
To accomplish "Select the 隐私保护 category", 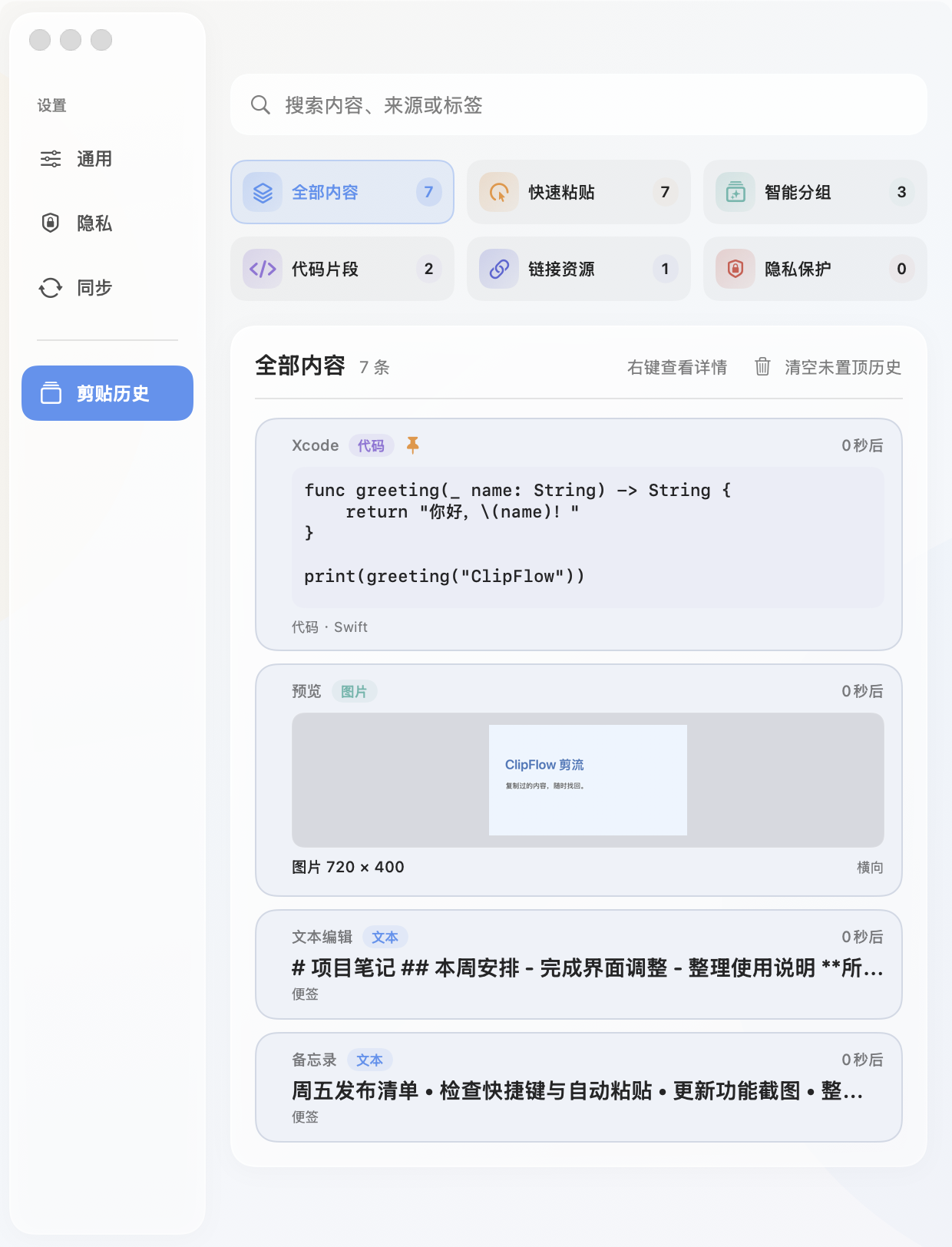I will pos(815,269).
